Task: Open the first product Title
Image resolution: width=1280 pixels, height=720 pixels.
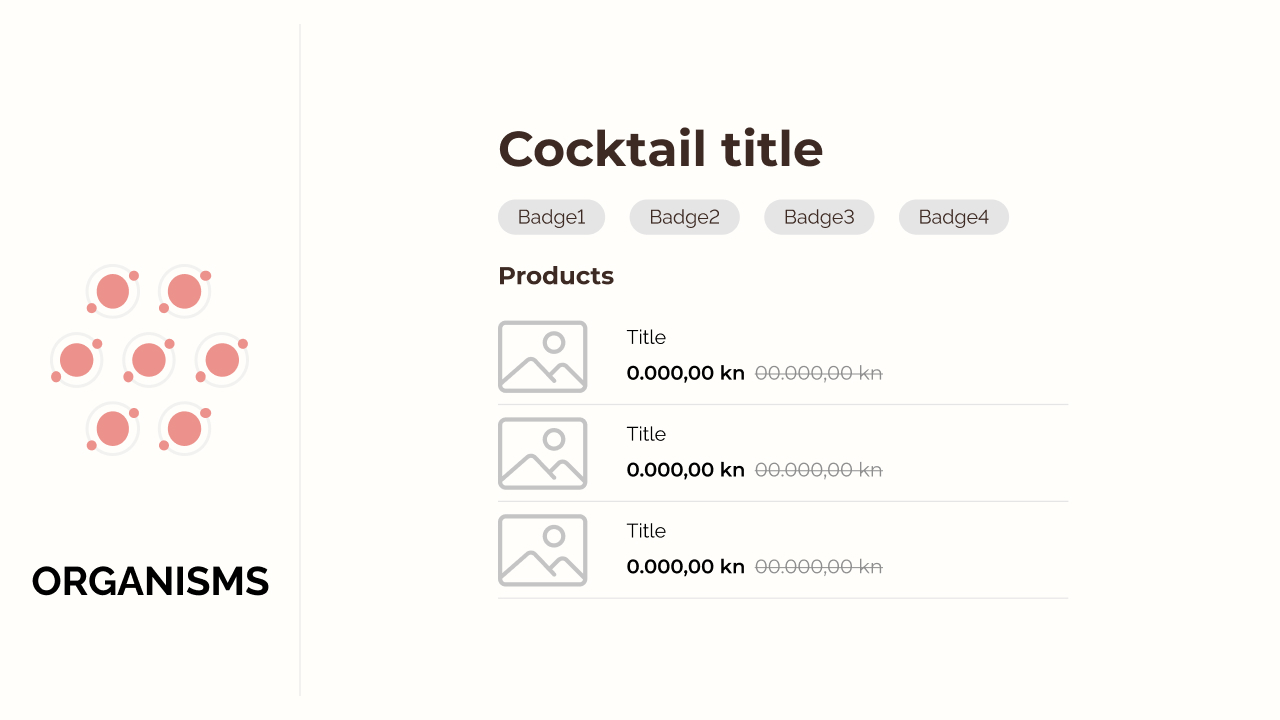Action: click(x=646, y=337)
